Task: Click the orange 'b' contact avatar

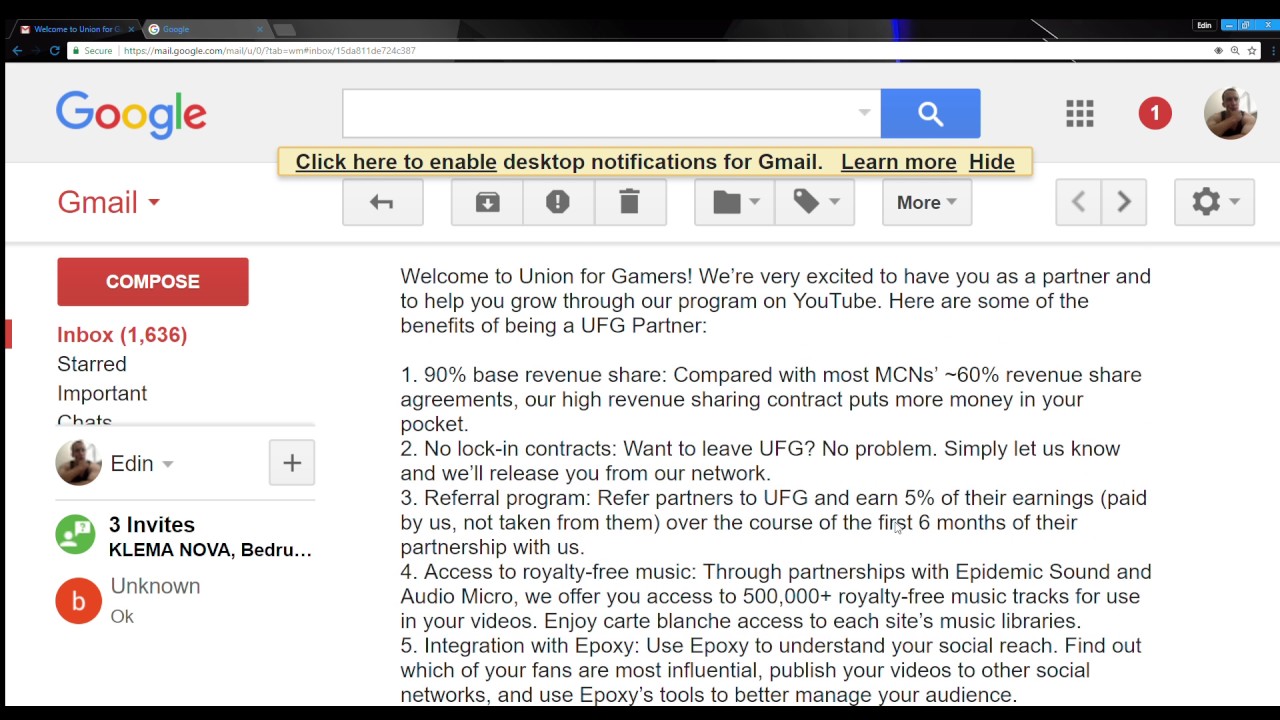Action: click(x=78, y=600)
